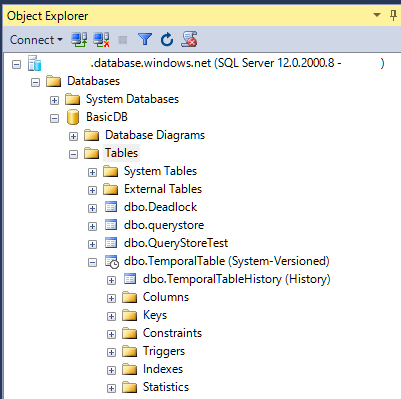This screenshot has height=399, width=401.
Task: Click the Stop Activity script icon
Action: tap(189, 39)
